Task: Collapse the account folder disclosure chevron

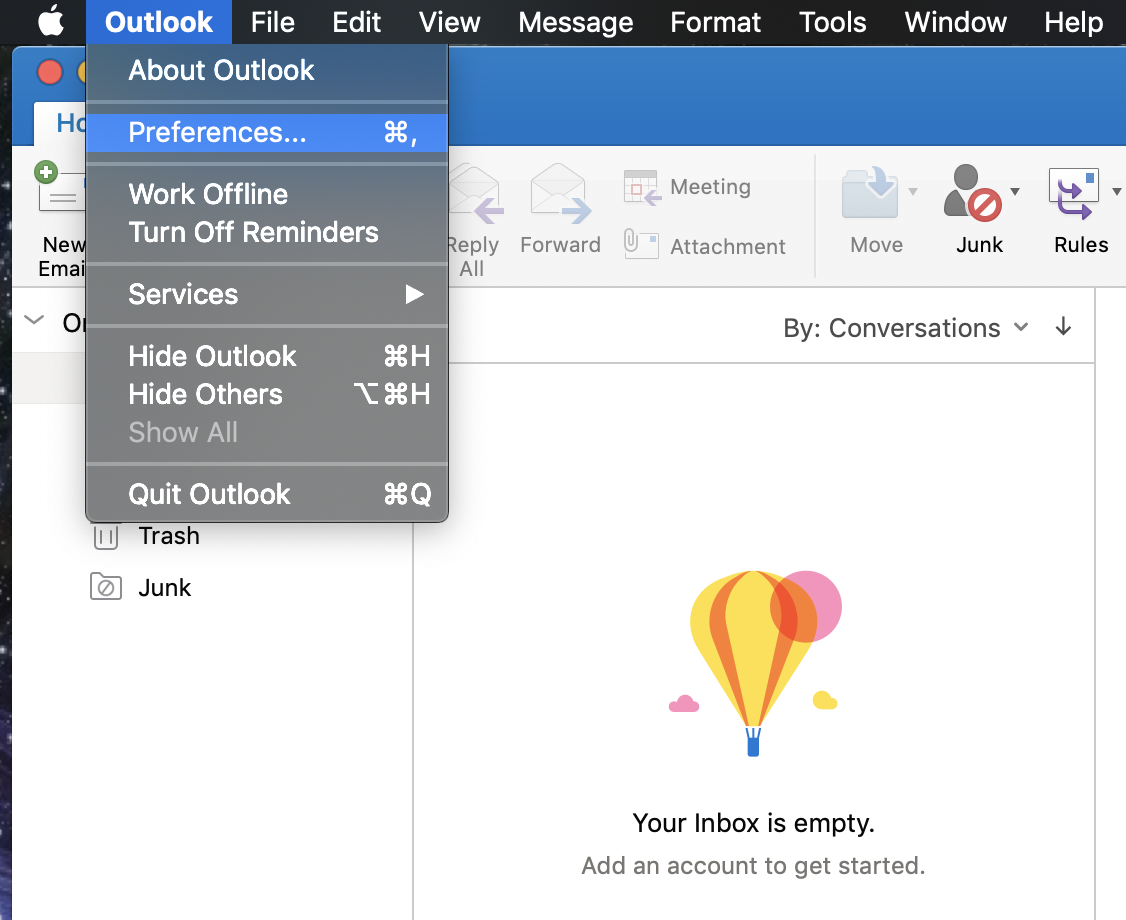Action: pyautogui.click(x=33, y=320)
